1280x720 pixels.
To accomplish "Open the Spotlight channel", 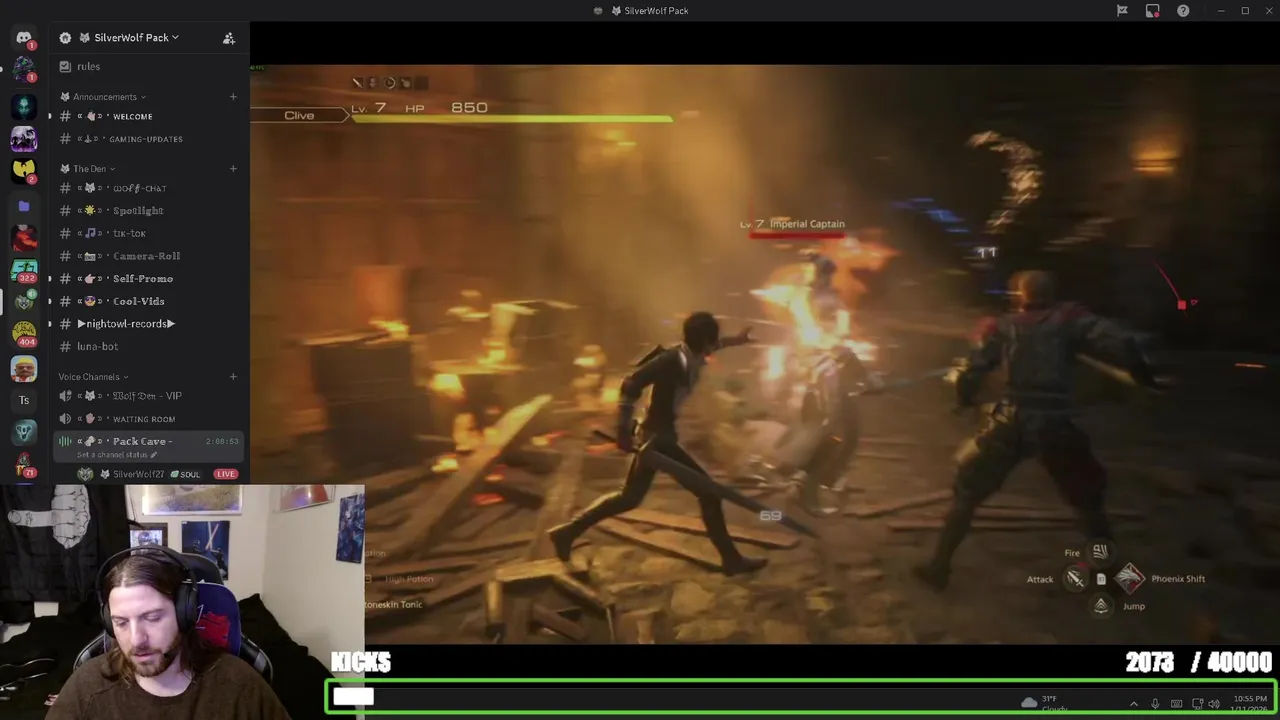I will click(x=147, y=211).
